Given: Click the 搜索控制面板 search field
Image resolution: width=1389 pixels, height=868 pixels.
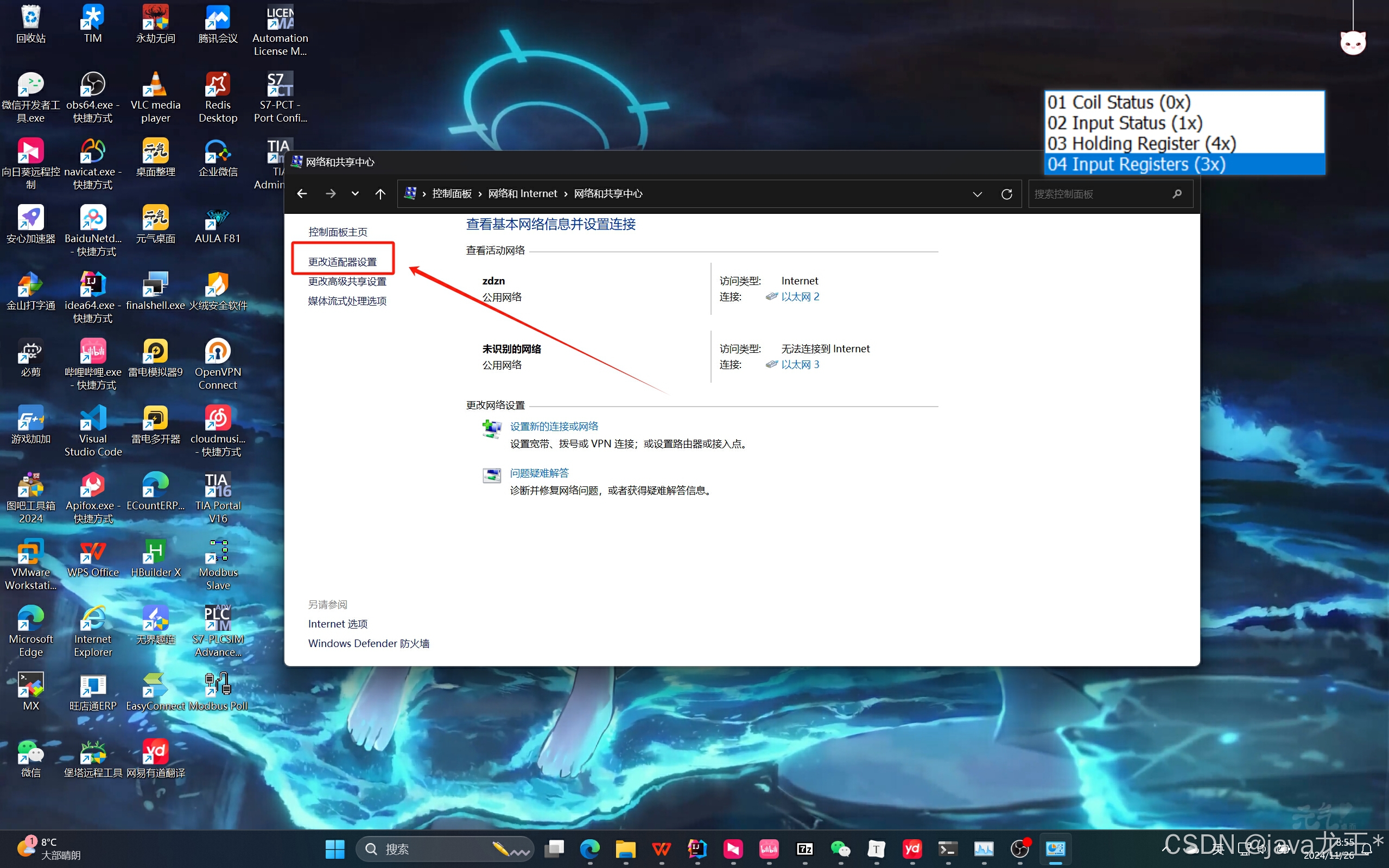Looking at the screenshot, I should (1101, 194).
